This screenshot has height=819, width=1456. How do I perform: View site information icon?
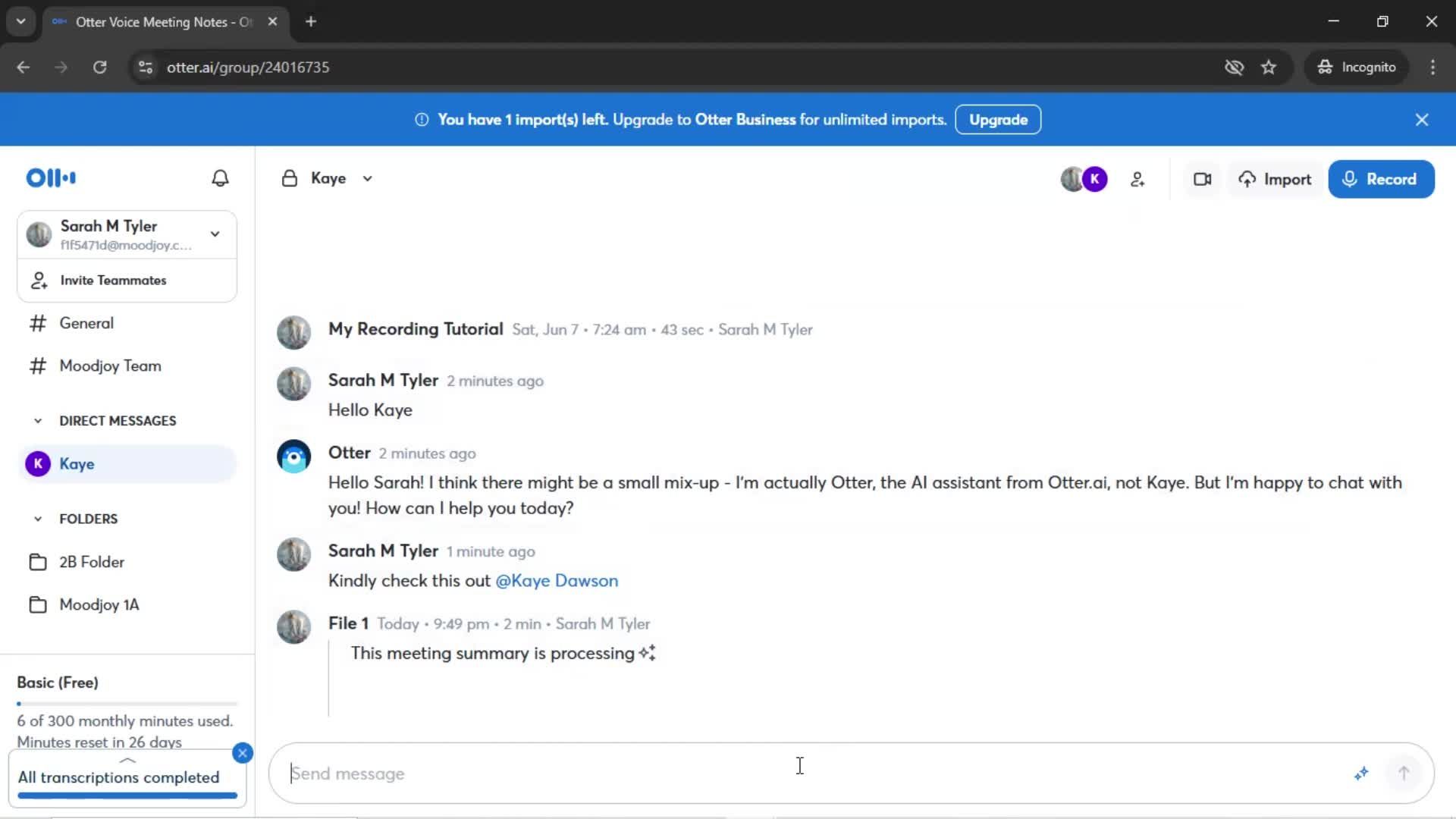click(x=145, y=67)
